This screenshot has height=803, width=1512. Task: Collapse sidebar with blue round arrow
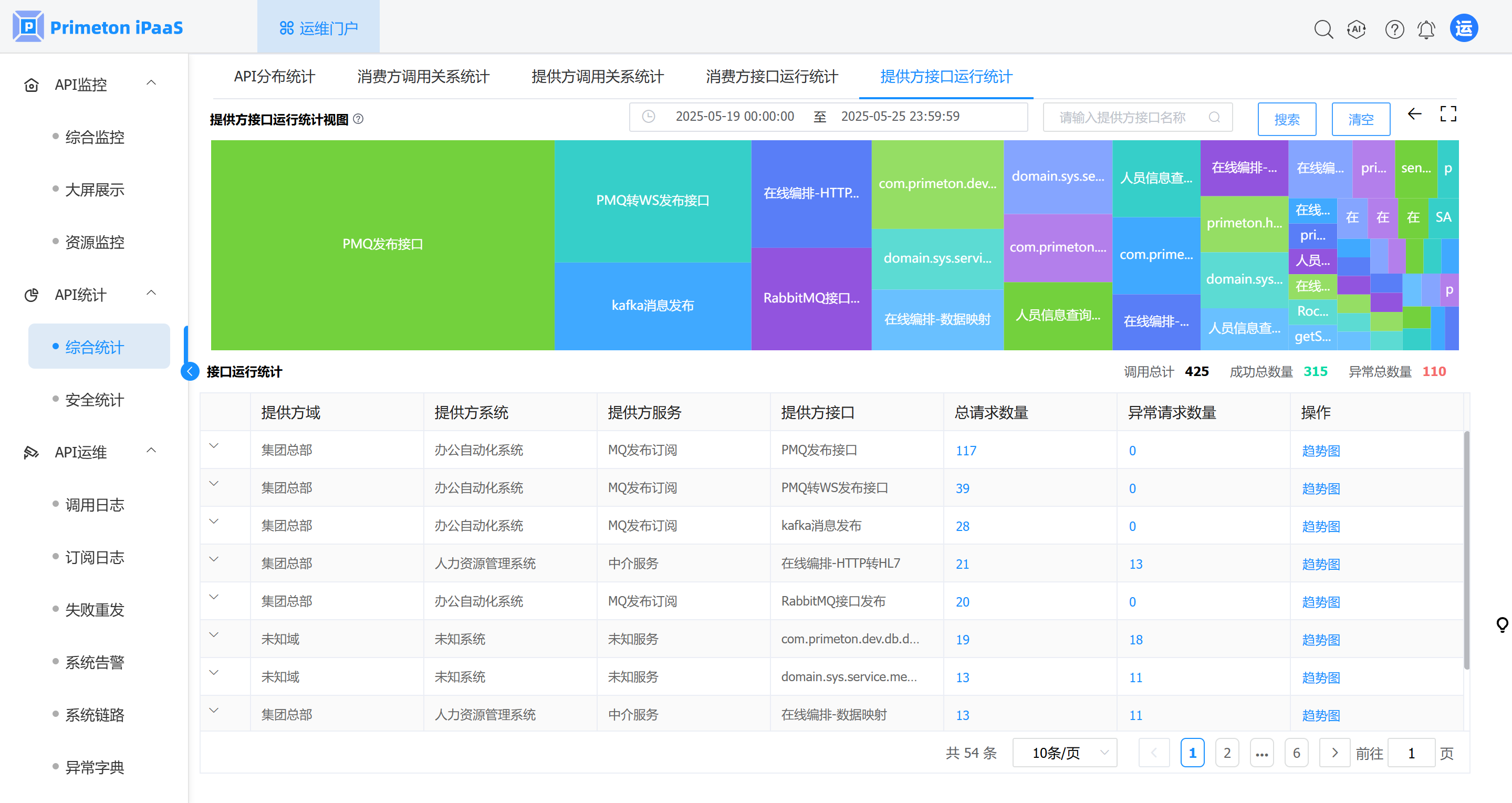click(190, 371)
